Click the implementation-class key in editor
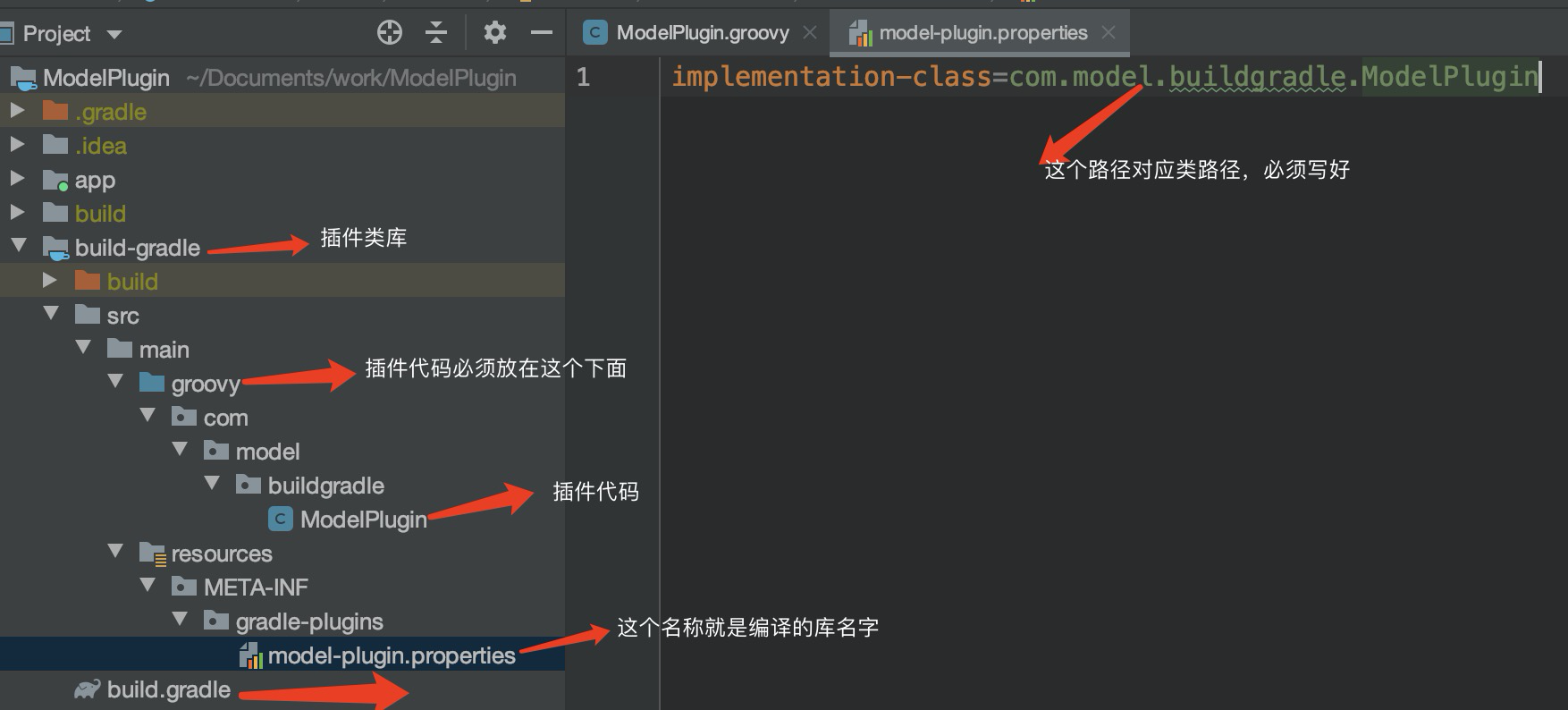This screenshot has width=1568, height=710. [831, 77]
